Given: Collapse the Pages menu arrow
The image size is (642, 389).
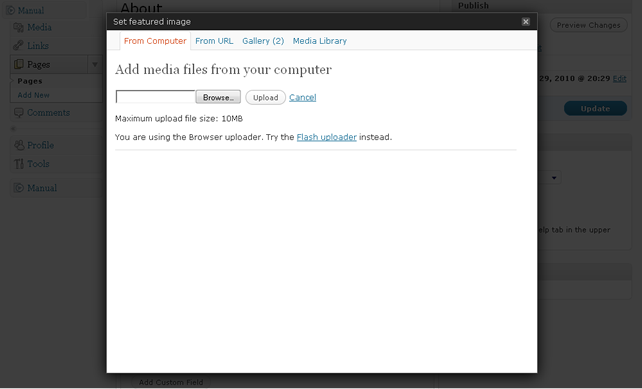Looking at the screenshot, I should click(x=95, y=65).
